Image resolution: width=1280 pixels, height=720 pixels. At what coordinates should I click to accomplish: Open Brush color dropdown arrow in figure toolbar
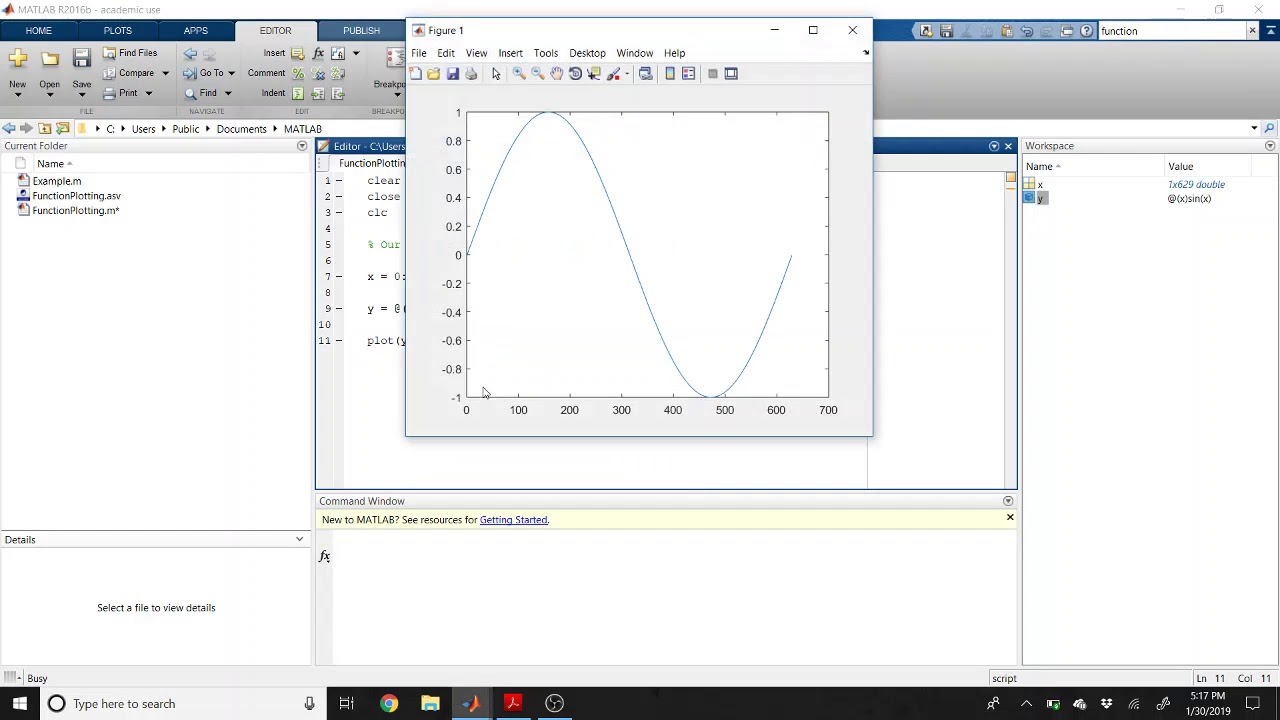(626, 74)
